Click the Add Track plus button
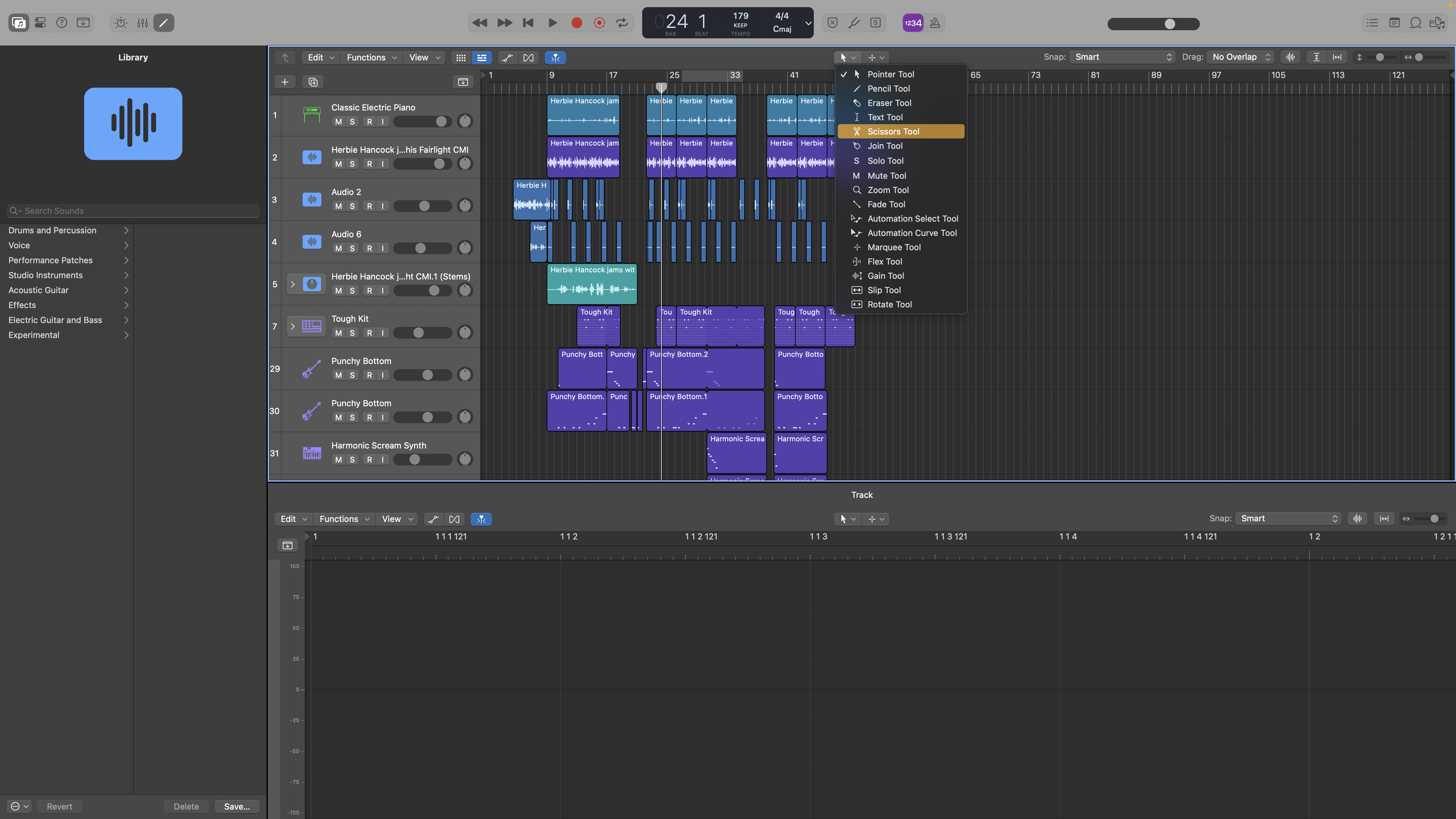This screenshot has height=819, width=1456. [x=285, y=82]
